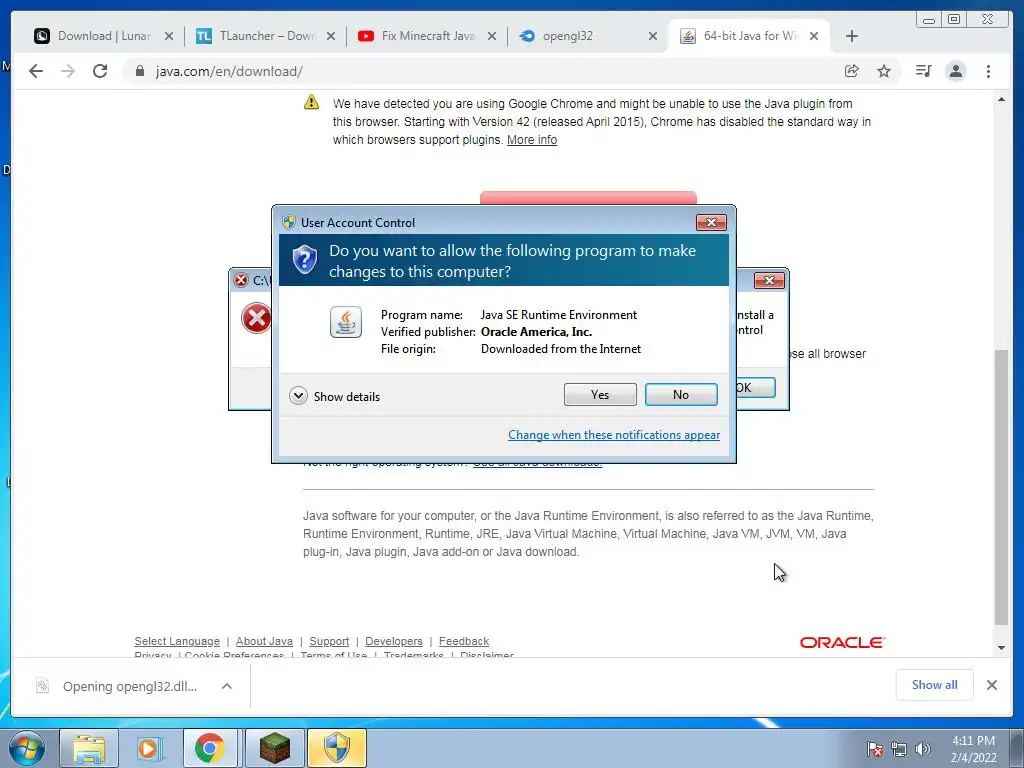Open volume speaker tray icon

tap(923, 749)
